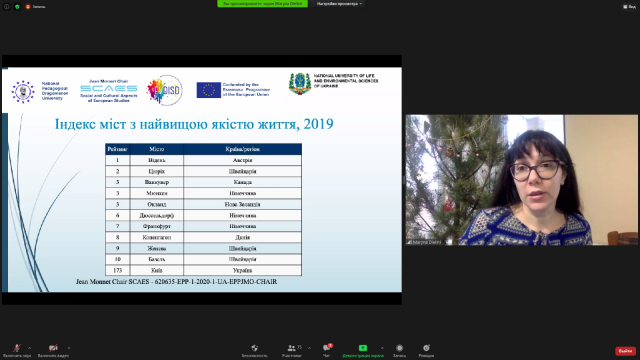Open the Security shield menu

(x=254, y=350)
